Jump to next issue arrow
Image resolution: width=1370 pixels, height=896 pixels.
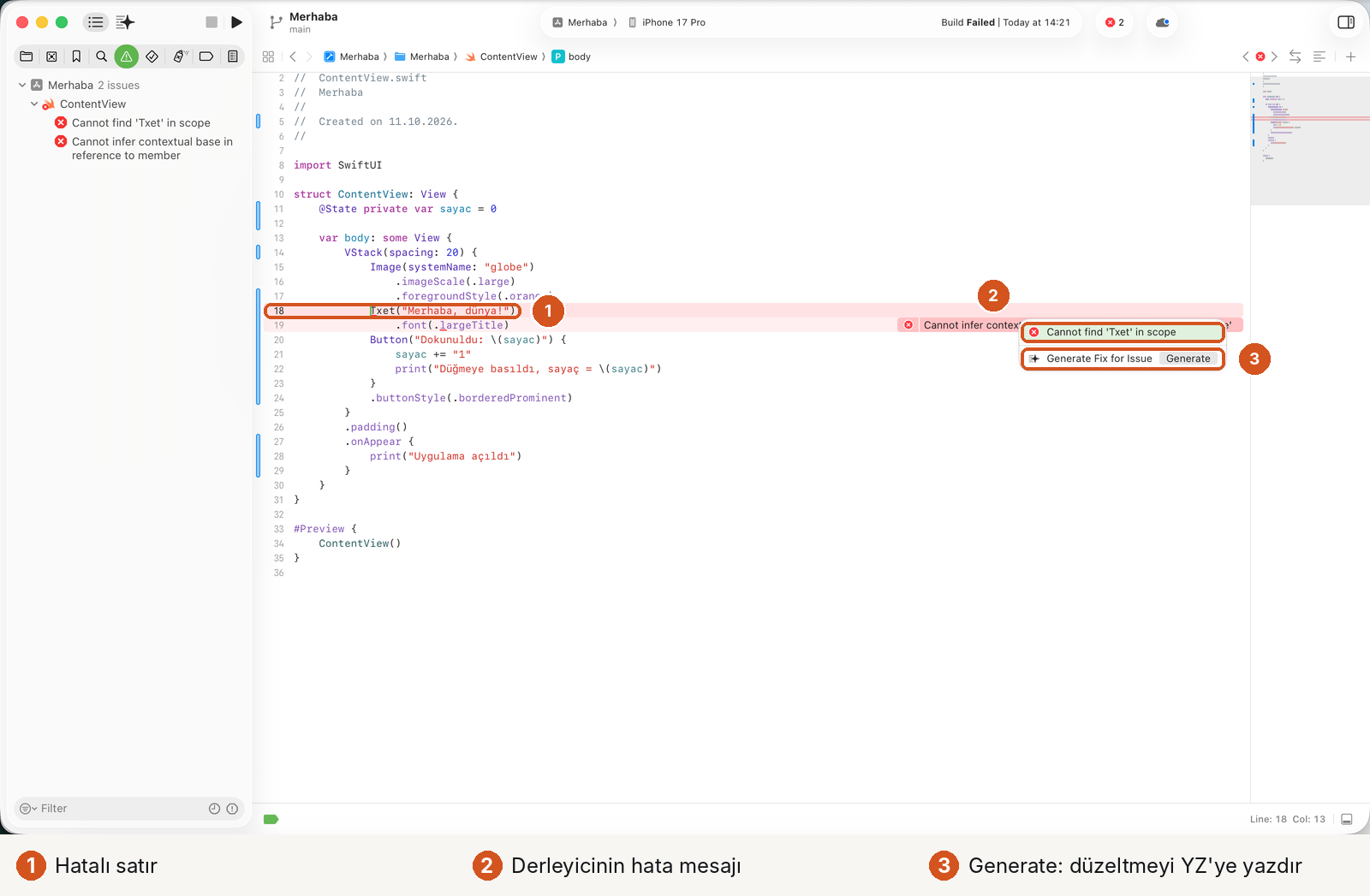coord(1274,56)
